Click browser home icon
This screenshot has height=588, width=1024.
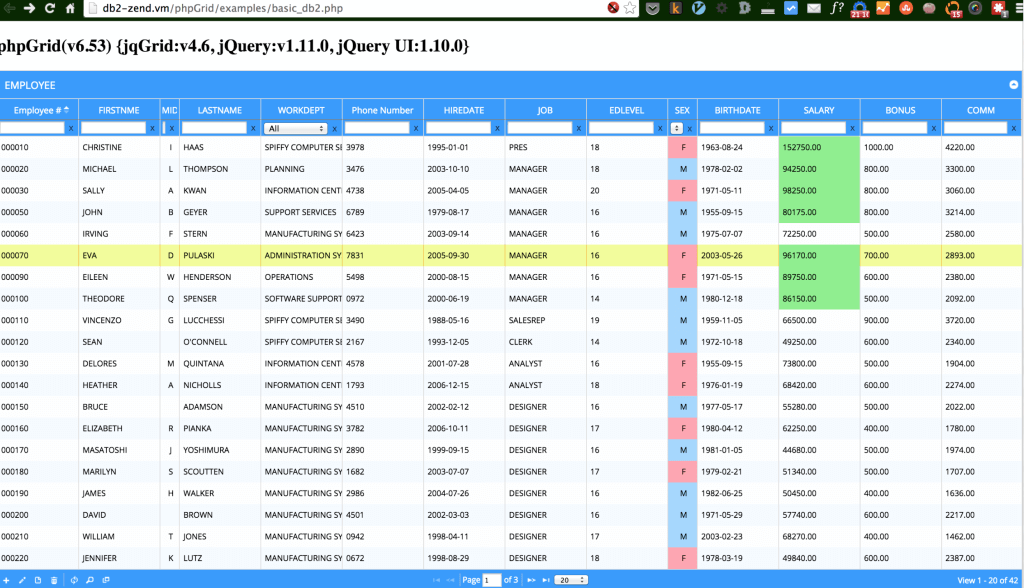(x=70, y=8)
